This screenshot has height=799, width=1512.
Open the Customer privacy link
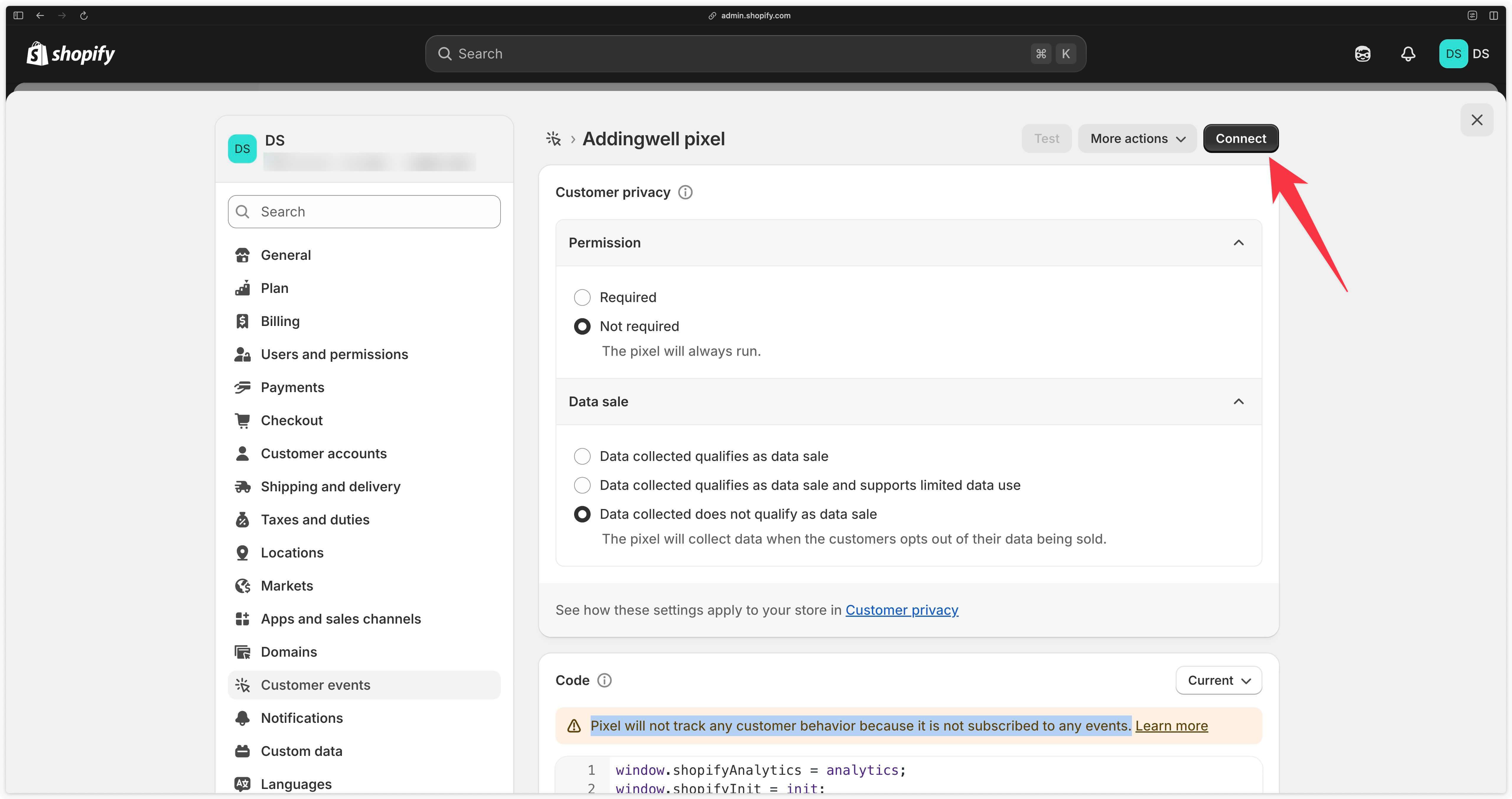[902, 610]
